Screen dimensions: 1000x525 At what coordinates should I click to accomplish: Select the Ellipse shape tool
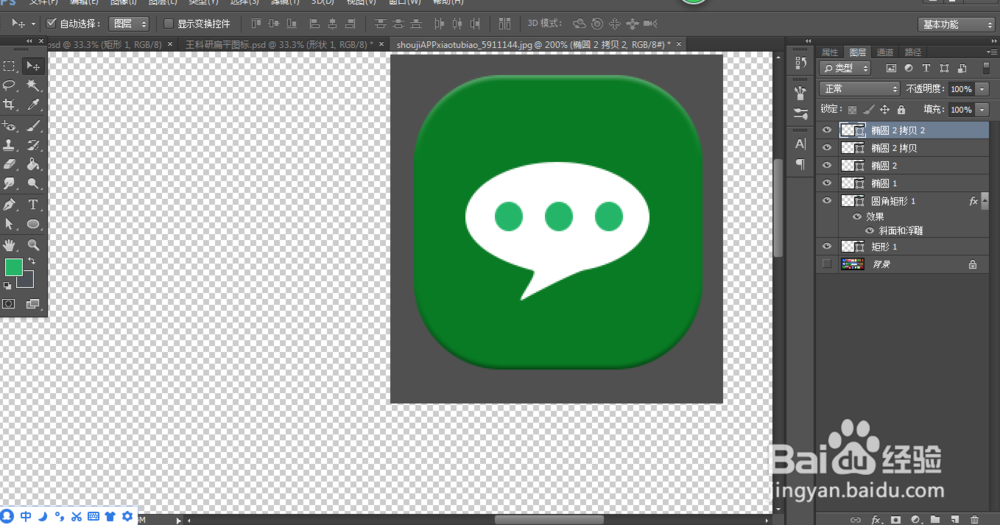33,224
